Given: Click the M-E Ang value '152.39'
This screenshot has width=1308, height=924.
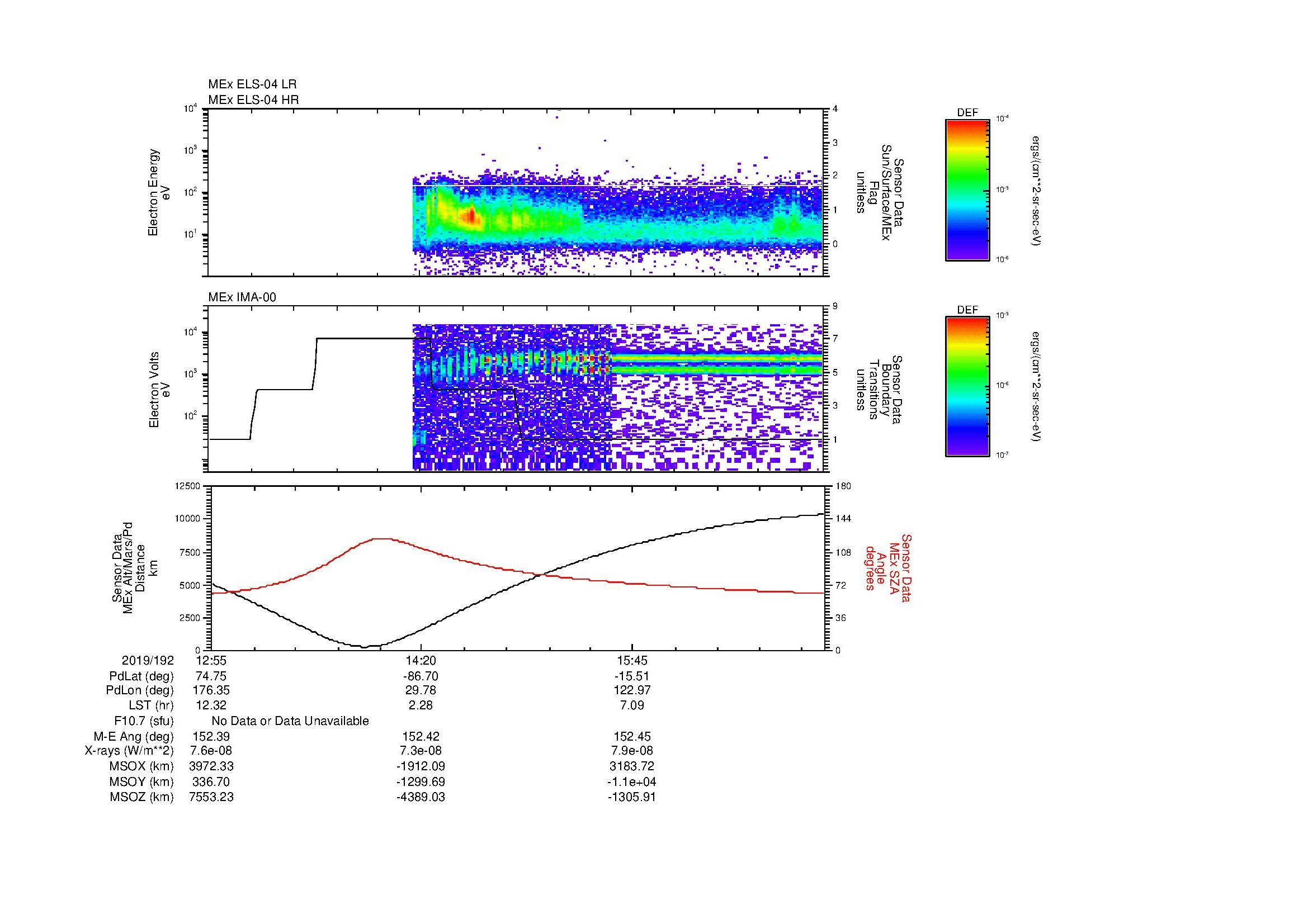Looking at the screenshot, I should (x=211, y=737).
